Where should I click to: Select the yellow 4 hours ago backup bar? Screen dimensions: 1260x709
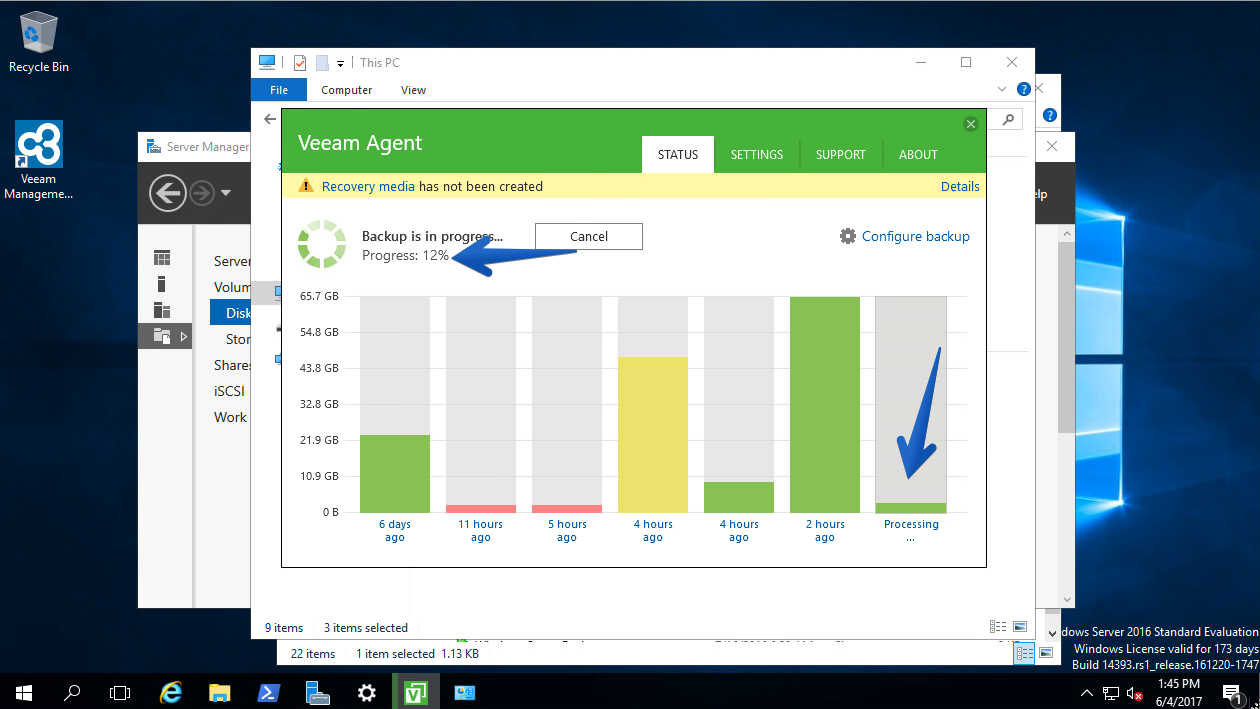click(x=653, y=435)
